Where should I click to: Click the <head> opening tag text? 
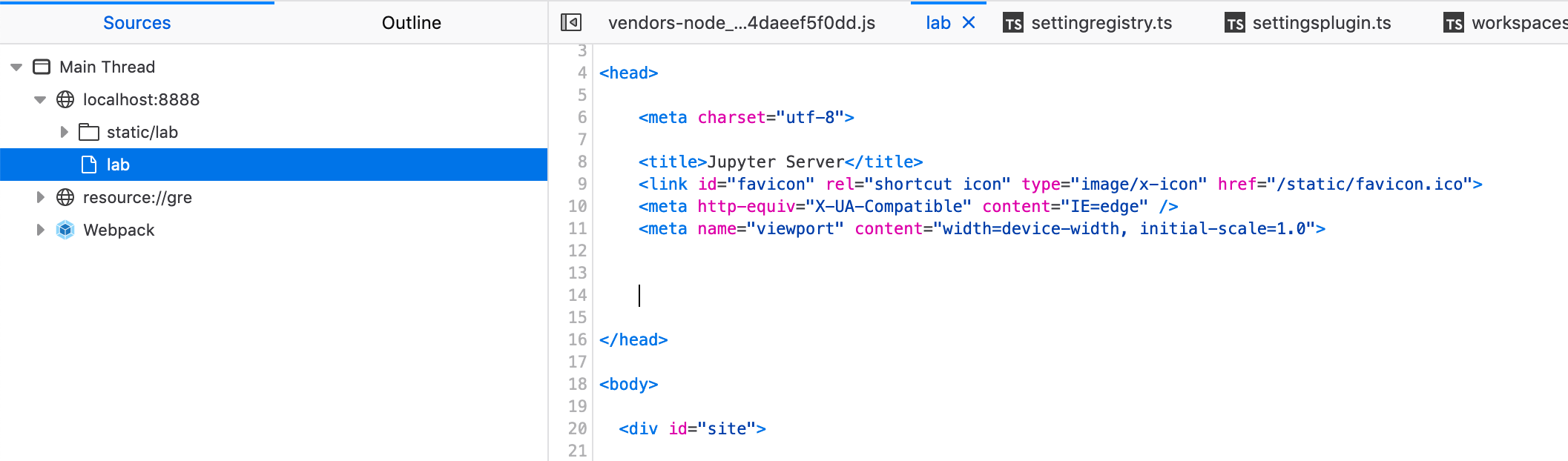click(629, 73)
